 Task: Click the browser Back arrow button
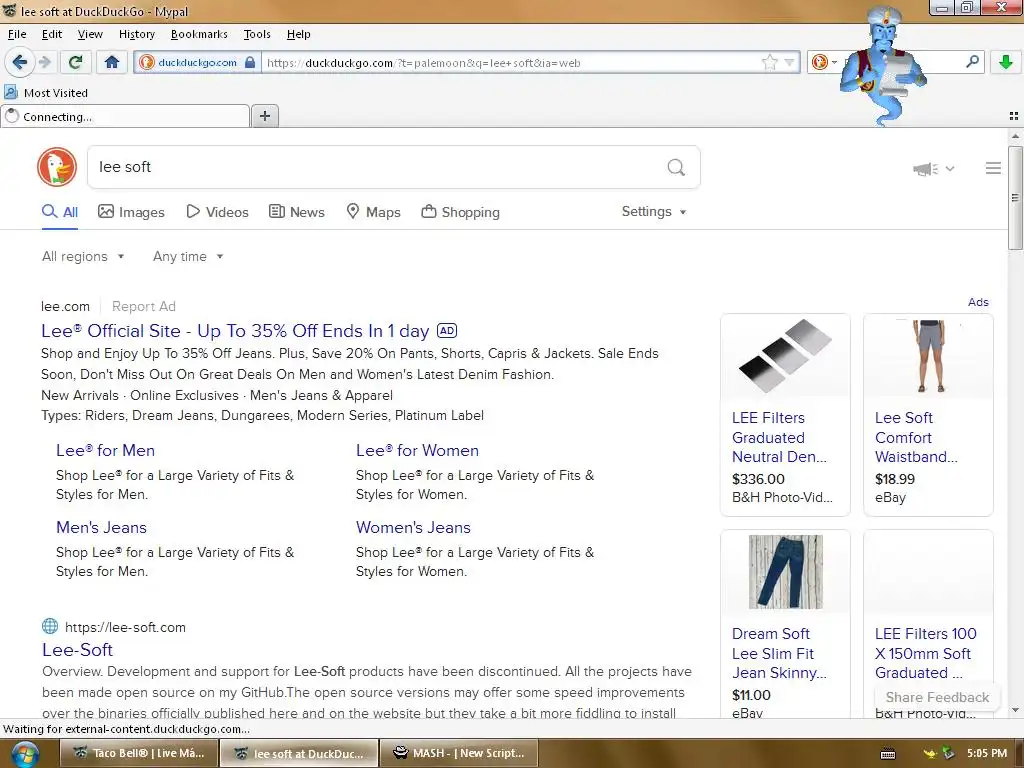(x=19, y=63)
